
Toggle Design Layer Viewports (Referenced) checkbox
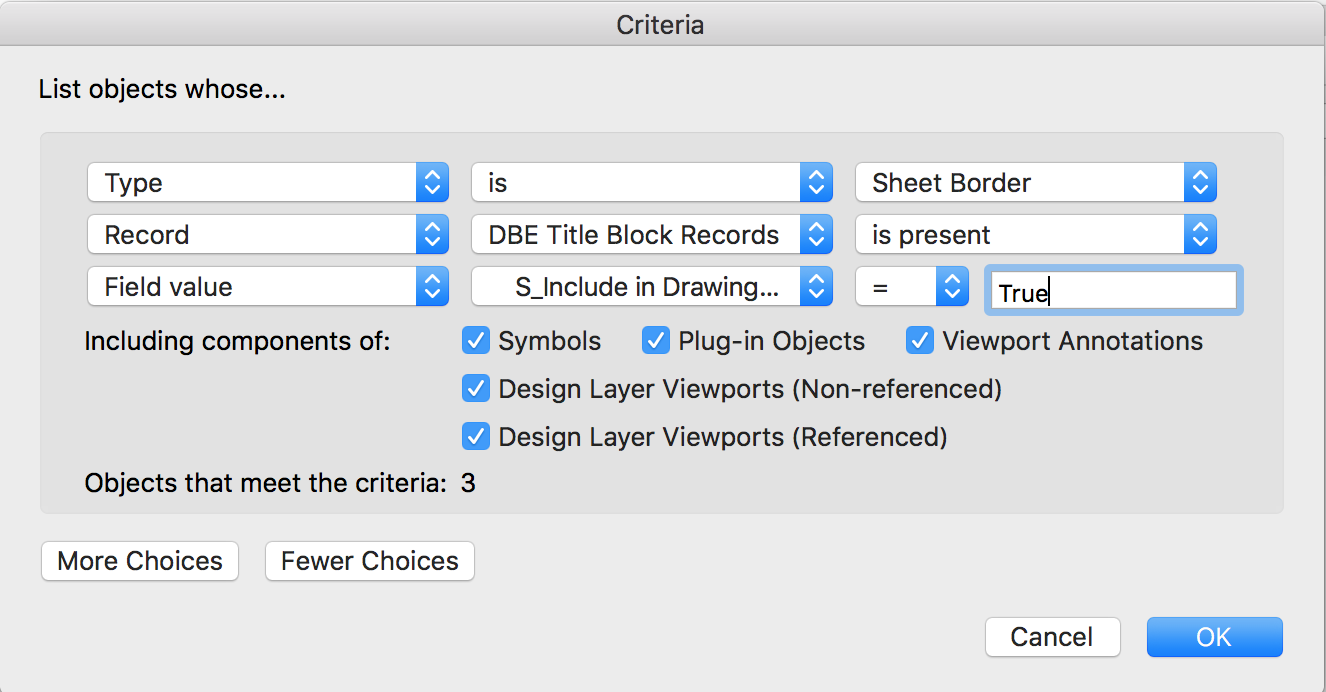click(476, 436)
